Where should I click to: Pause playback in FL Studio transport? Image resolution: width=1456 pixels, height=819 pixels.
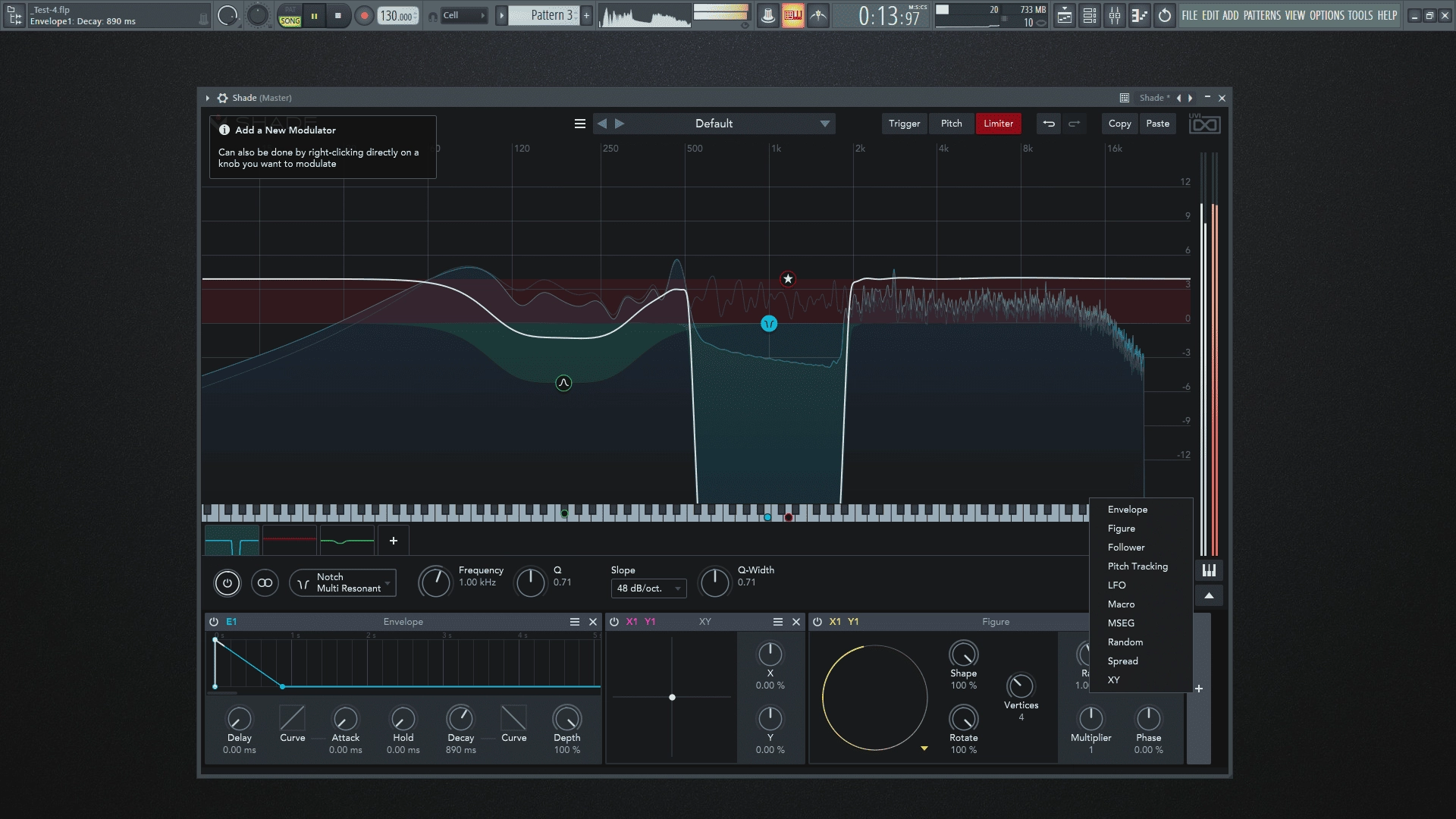coord(314,15)
